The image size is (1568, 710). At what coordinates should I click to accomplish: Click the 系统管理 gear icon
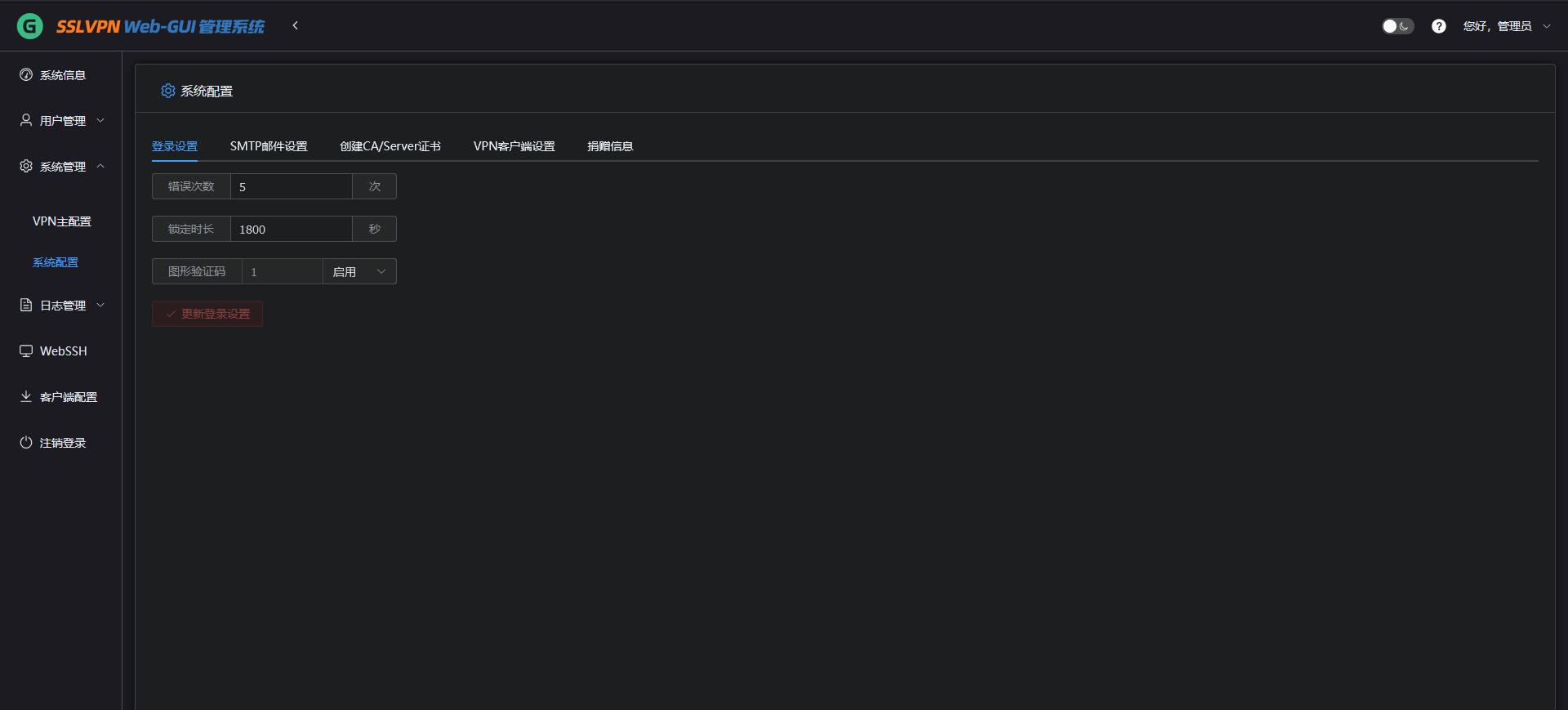tap(26, 167)
